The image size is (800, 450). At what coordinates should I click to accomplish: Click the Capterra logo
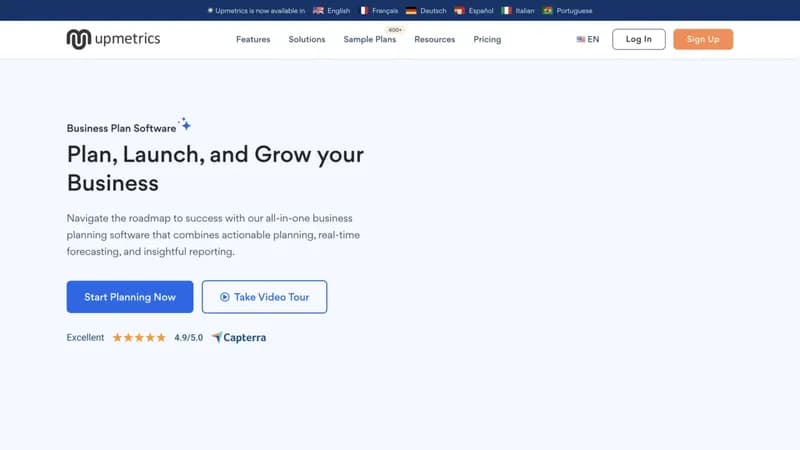point(239,337)
